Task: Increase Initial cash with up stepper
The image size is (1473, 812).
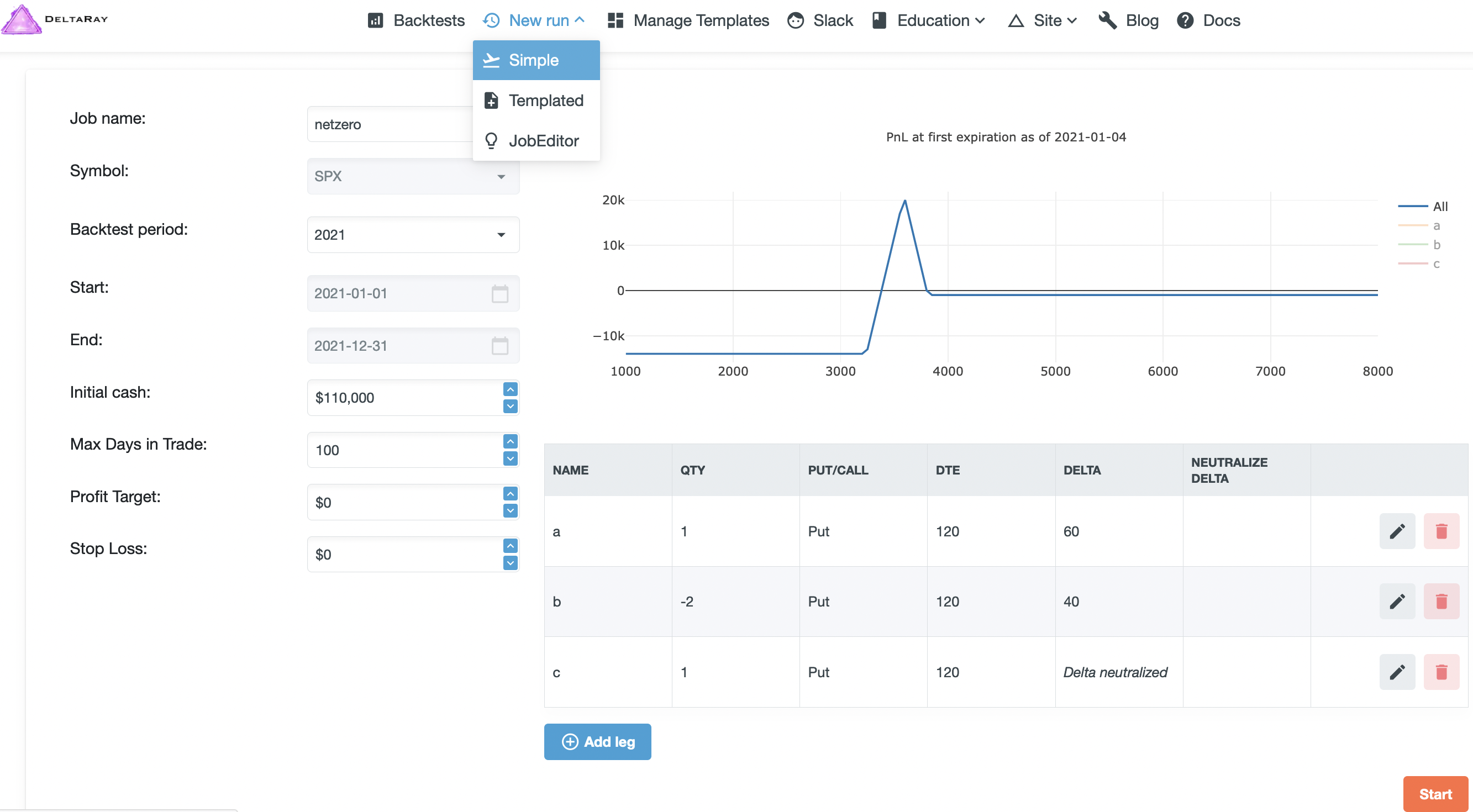Action: 510,389
